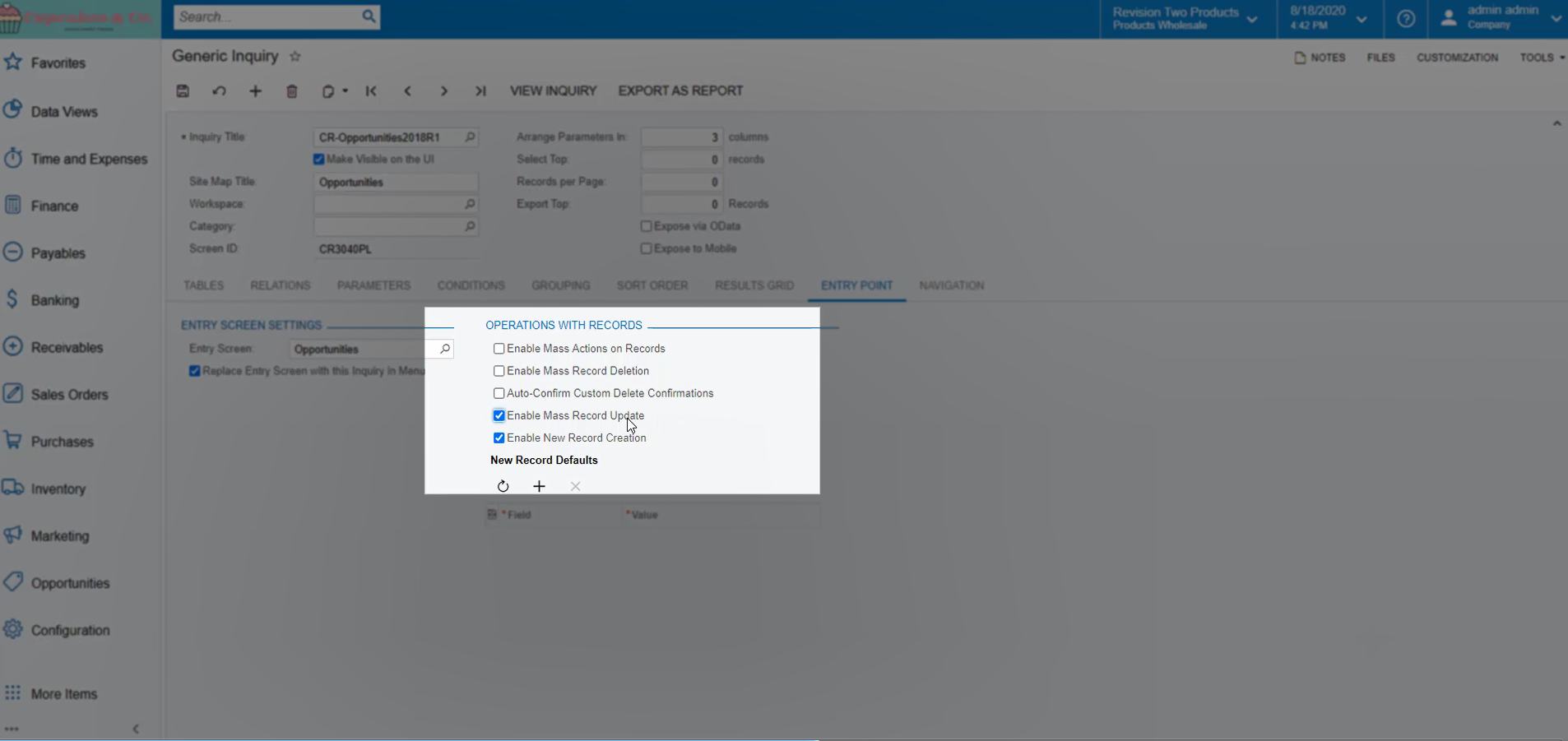This screenshot has height=741, width=1568.
Task: Switch to Relations tab
Action: tap(281, 285)
